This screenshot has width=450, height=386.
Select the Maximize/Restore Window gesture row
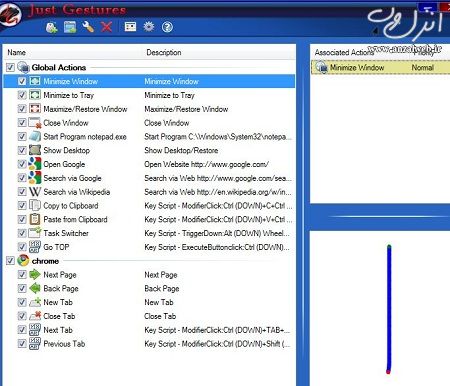(x=149, y=109)
